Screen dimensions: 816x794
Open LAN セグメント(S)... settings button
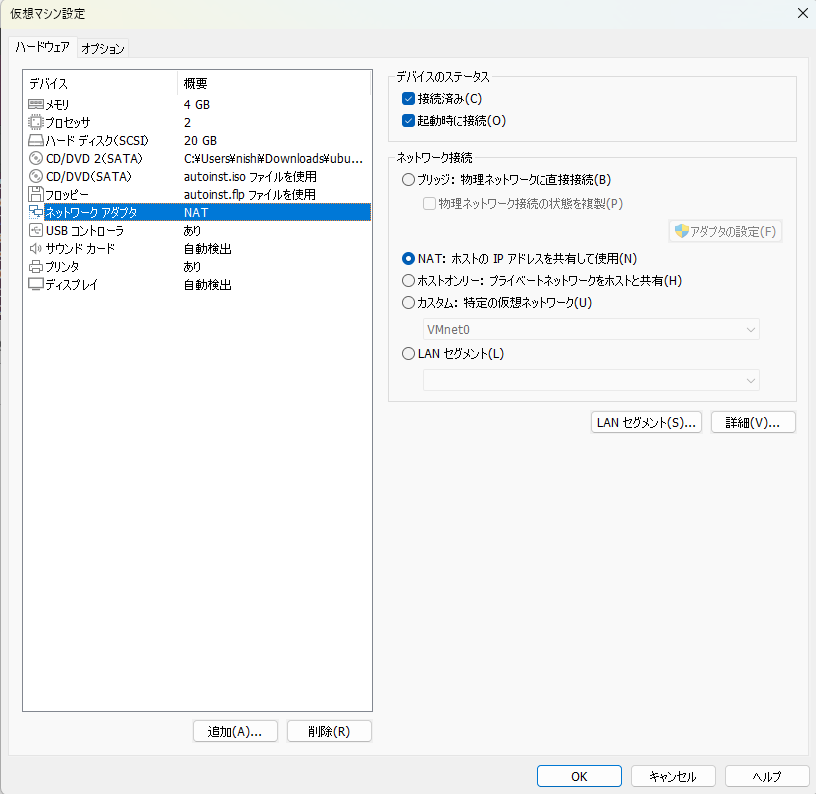[646, 422]
